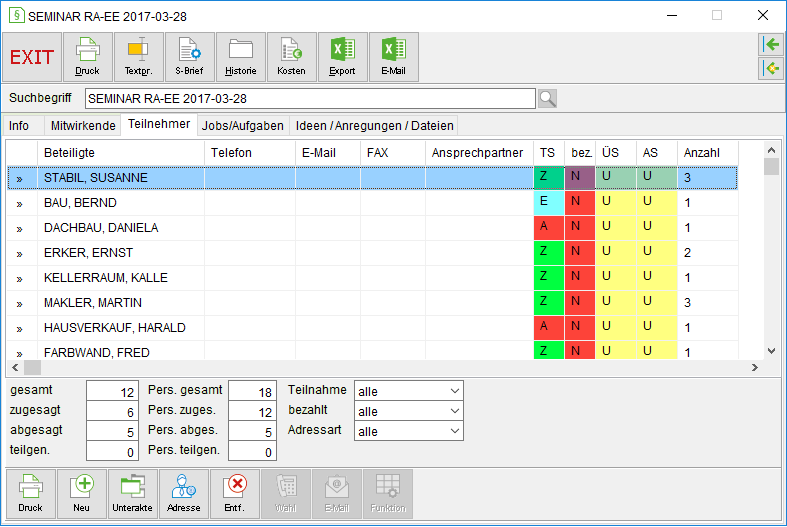787x527 pixels.
Task: Click the vertical scrollbar down arrow
Action: point(771,351)
